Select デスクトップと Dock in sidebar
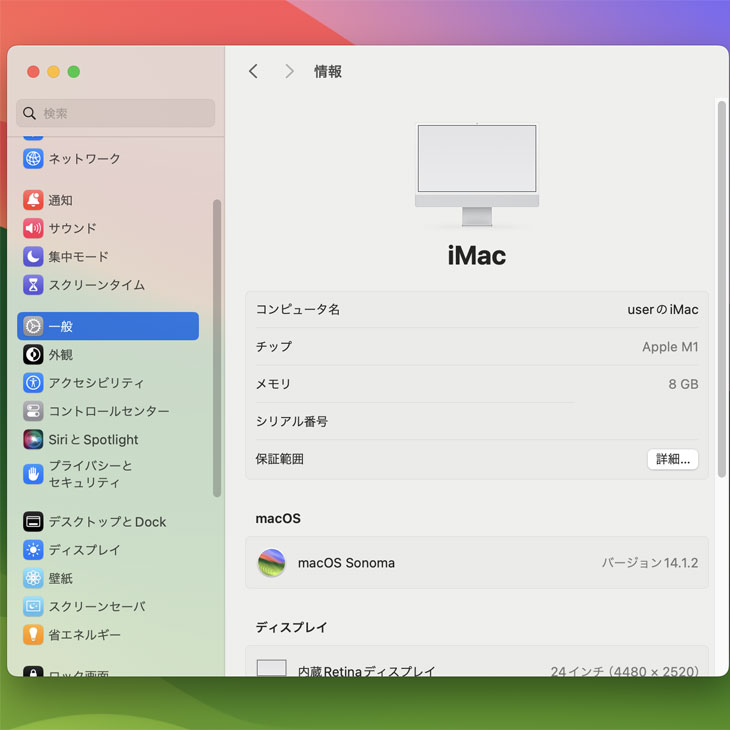This screenshot has width=730, height=730. tap(106, 522)
